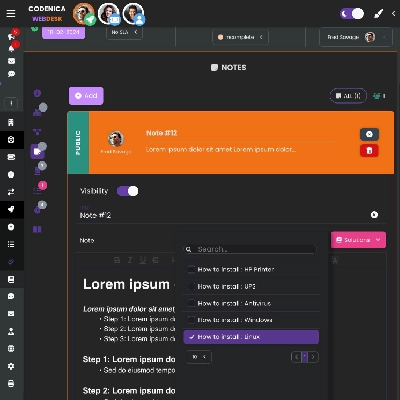
Task: Open the transfer arrows sidebar icon
Action: [11, 192]
